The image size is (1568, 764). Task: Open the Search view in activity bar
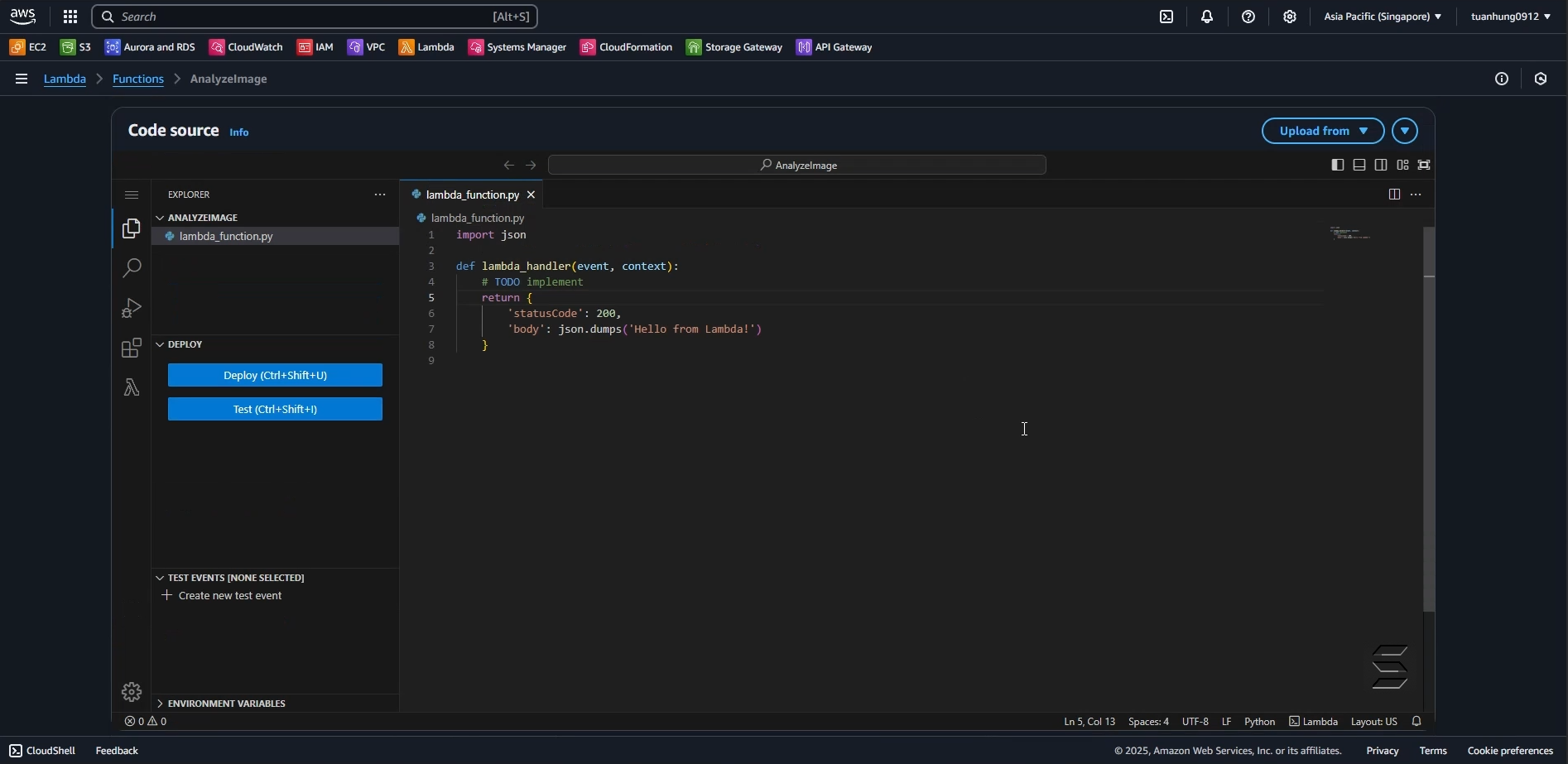(x=132, y=268)
